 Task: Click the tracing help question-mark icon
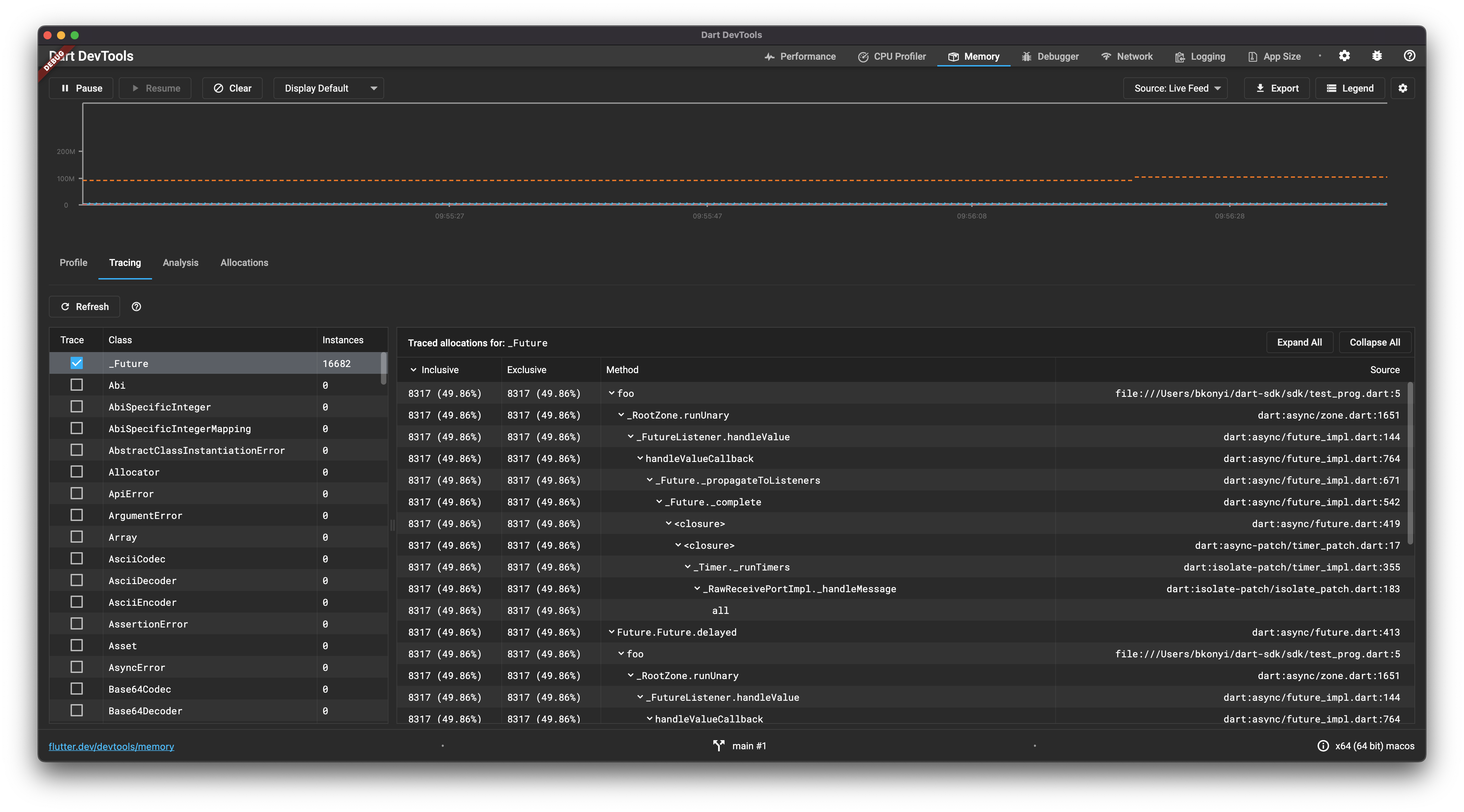[136, 307]
